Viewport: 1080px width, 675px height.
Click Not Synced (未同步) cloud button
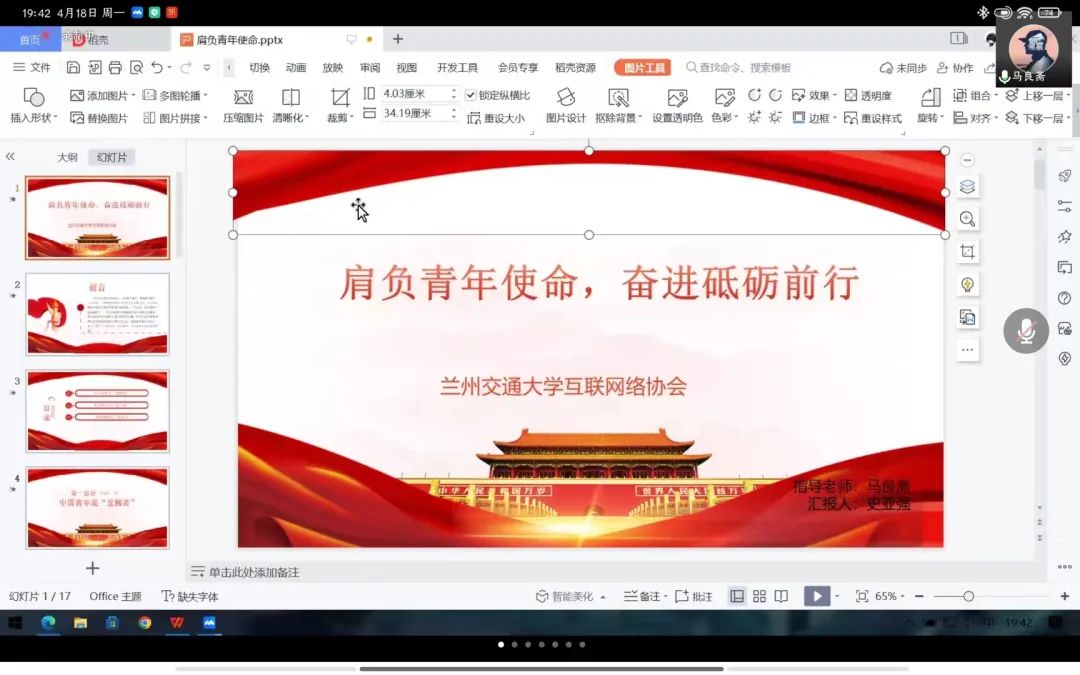point(903,68)
